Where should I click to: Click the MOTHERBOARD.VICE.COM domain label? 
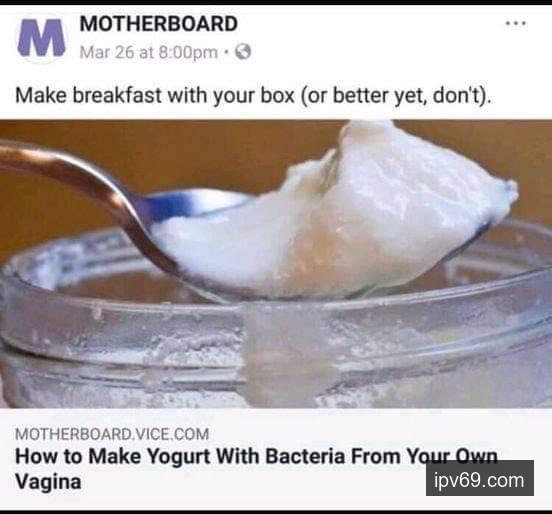112,434
